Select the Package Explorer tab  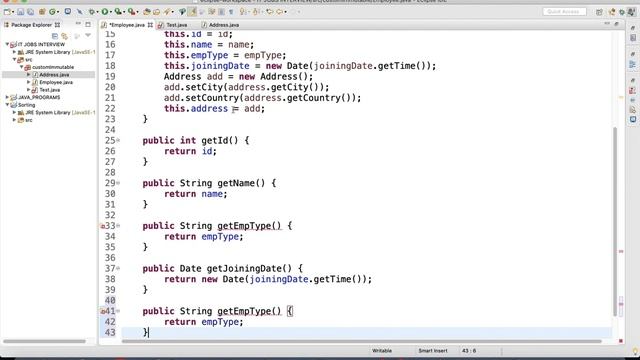(31, 25)
